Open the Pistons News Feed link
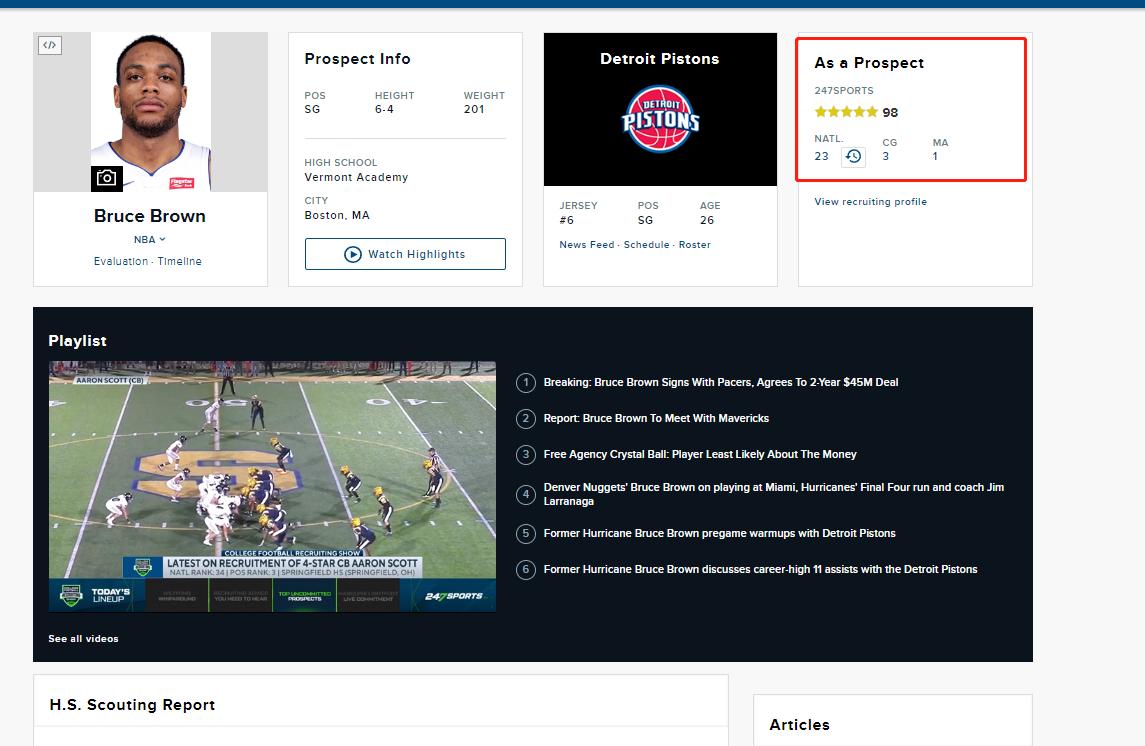This screenshot has height=746, width=1145. click(587, 245)
